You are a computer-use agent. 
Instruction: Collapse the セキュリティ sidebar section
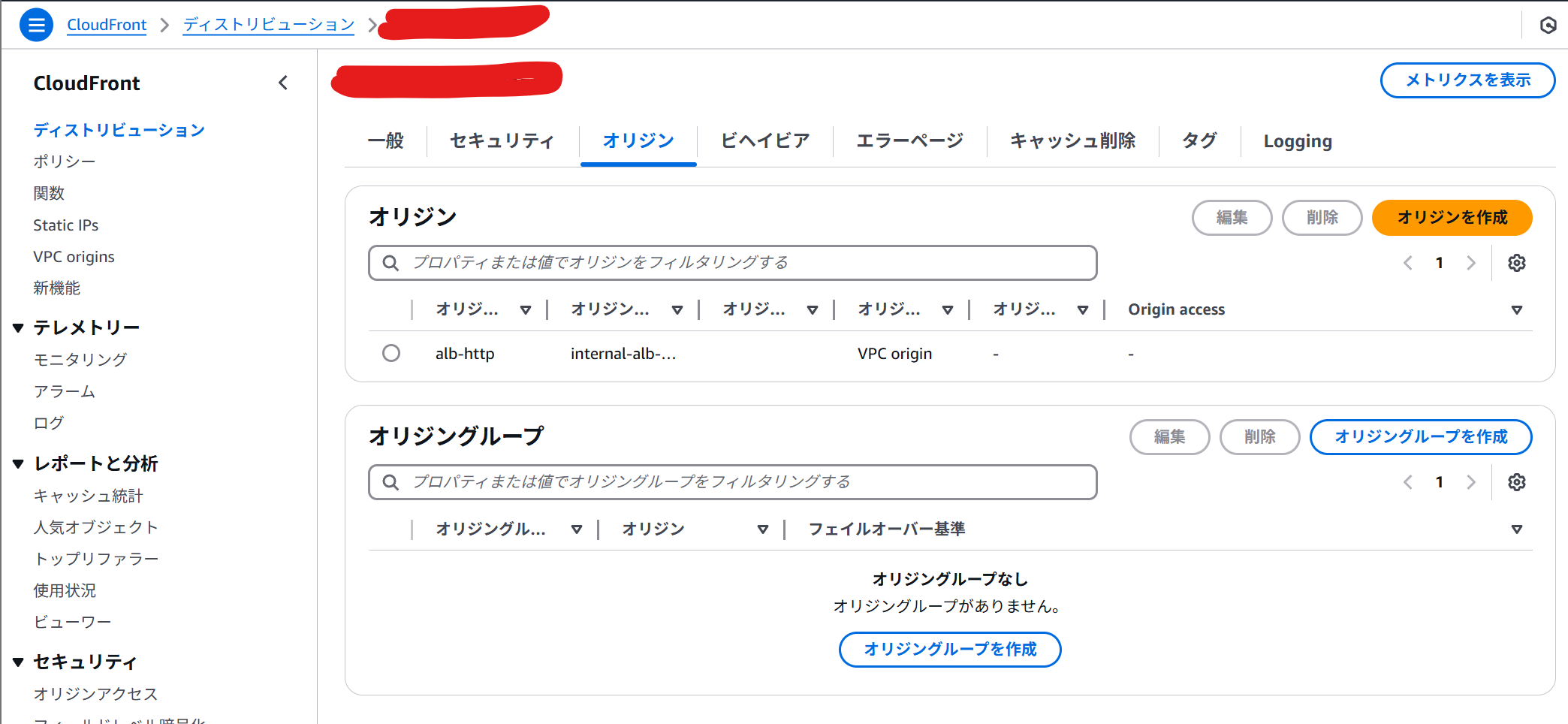(x=19, y=662)
